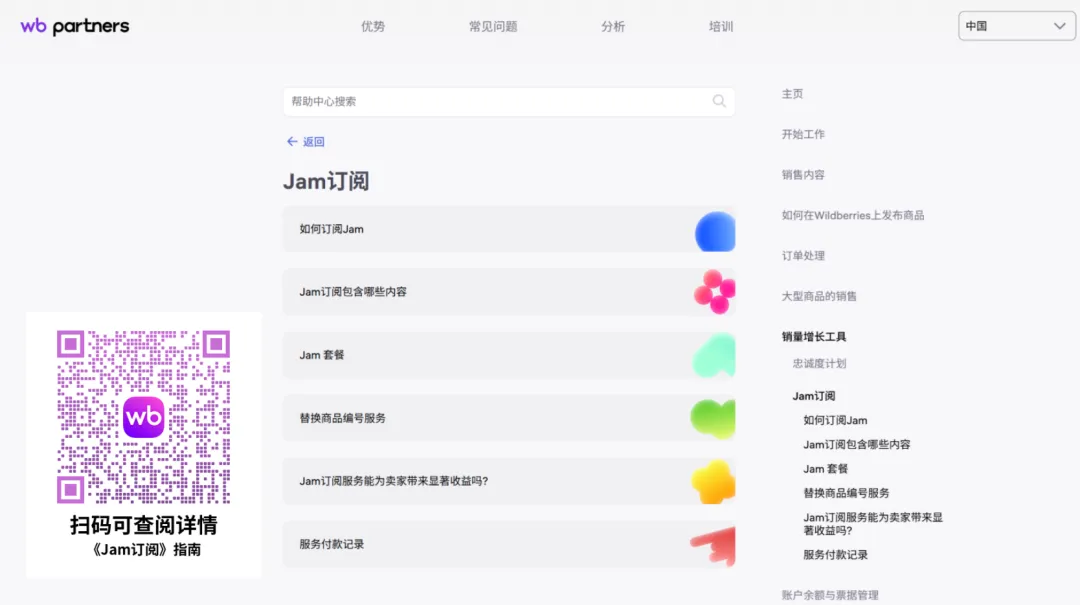Select 优势 in the top menu
Viewport: 1080px width, 605px height.
pos(372,26)
